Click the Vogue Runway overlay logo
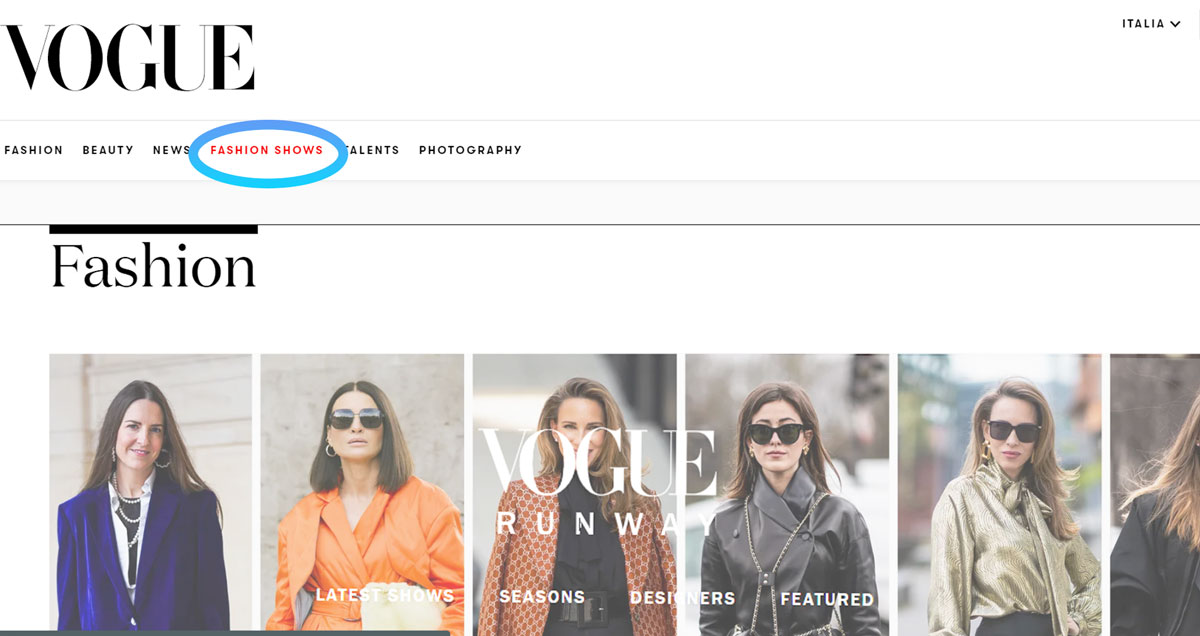Image resolution: width=1200 pixels, height=636 pixels. point(598,483)
